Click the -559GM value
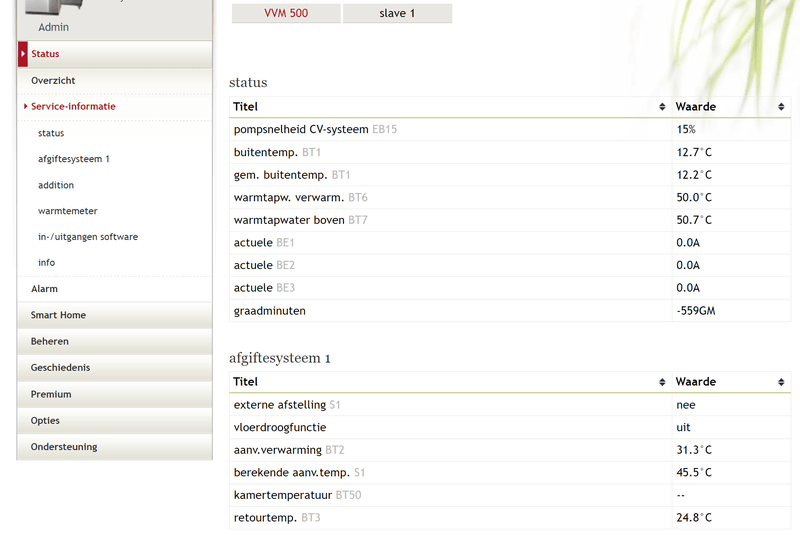The height and width of the screenshot is (539, 800). coord(695,311)
